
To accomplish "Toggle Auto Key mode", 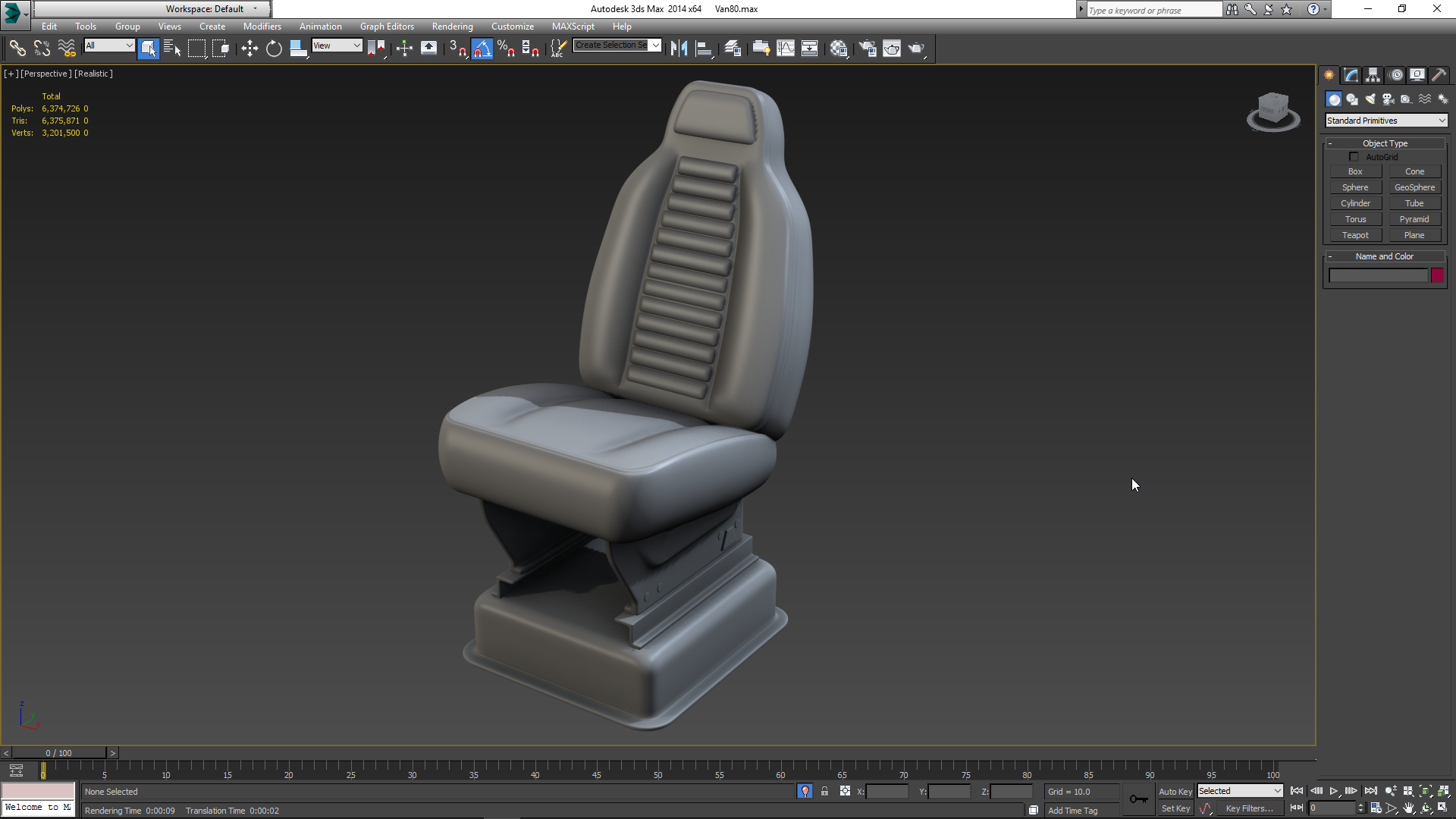I will point(1175,791).
